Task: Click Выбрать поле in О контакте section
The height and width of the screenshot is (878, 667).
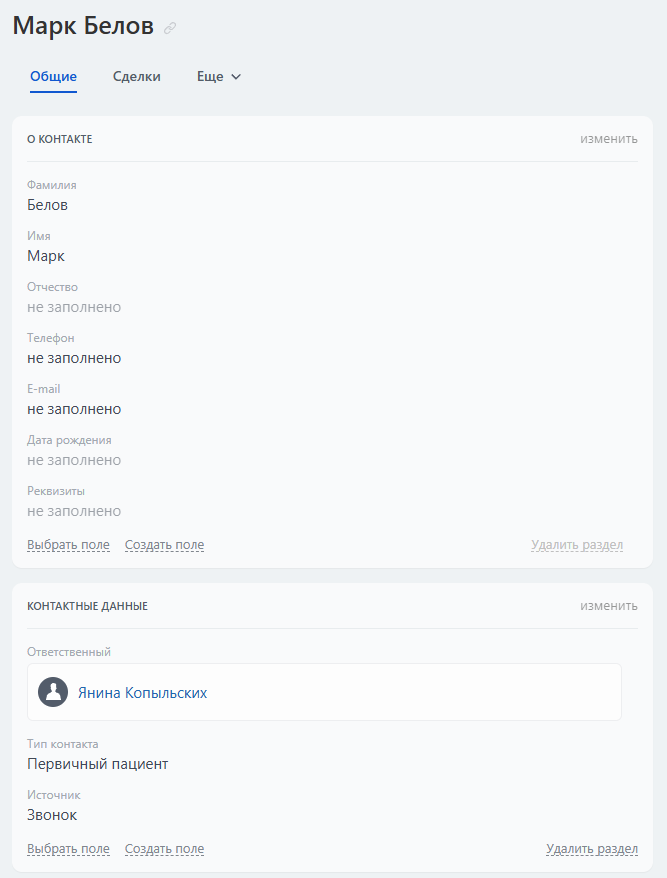Action: [68, 545]
